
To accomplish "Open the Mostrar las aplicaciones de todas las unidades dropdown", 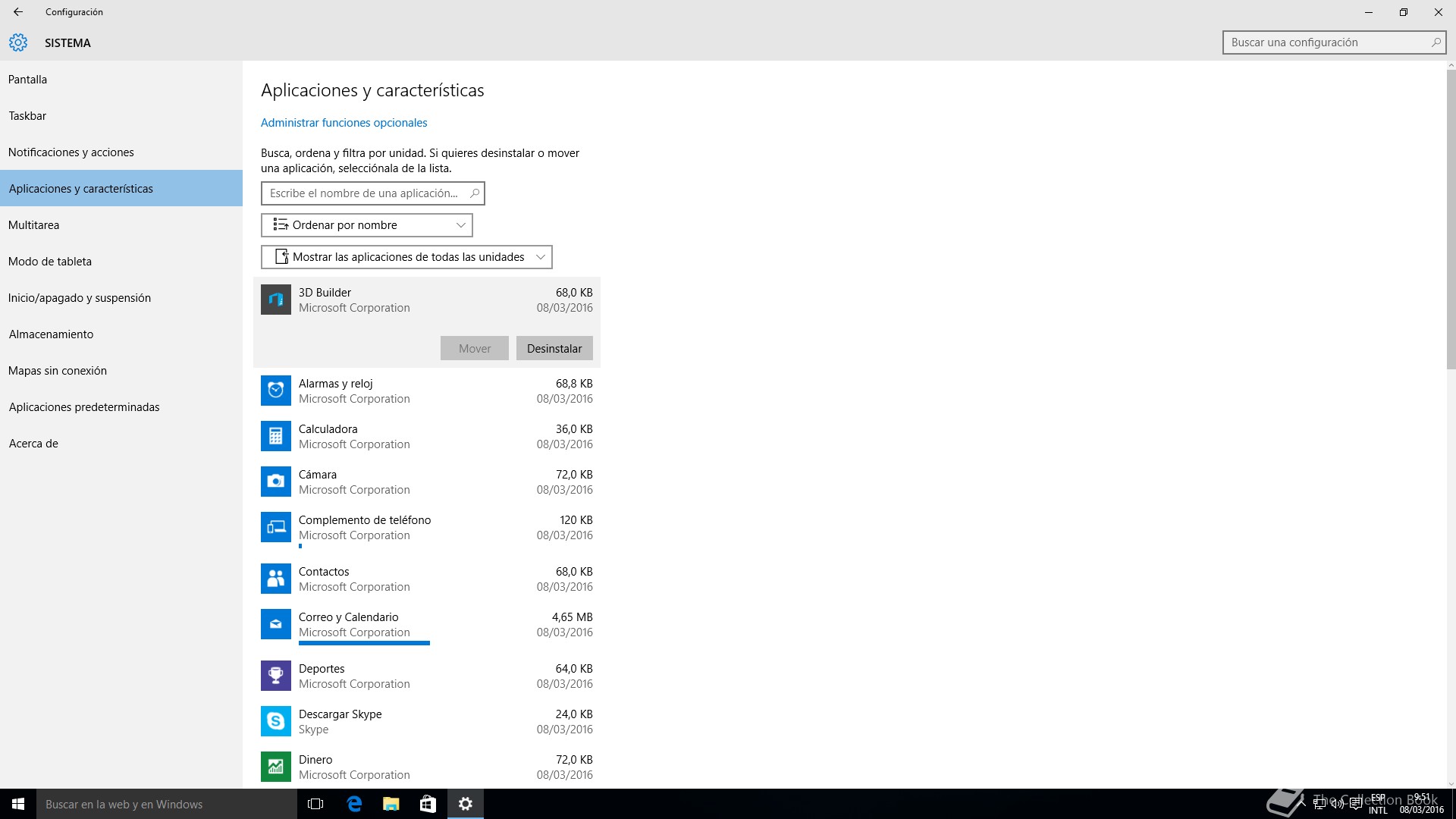I will pyautogui.click(x=406, y=257).
